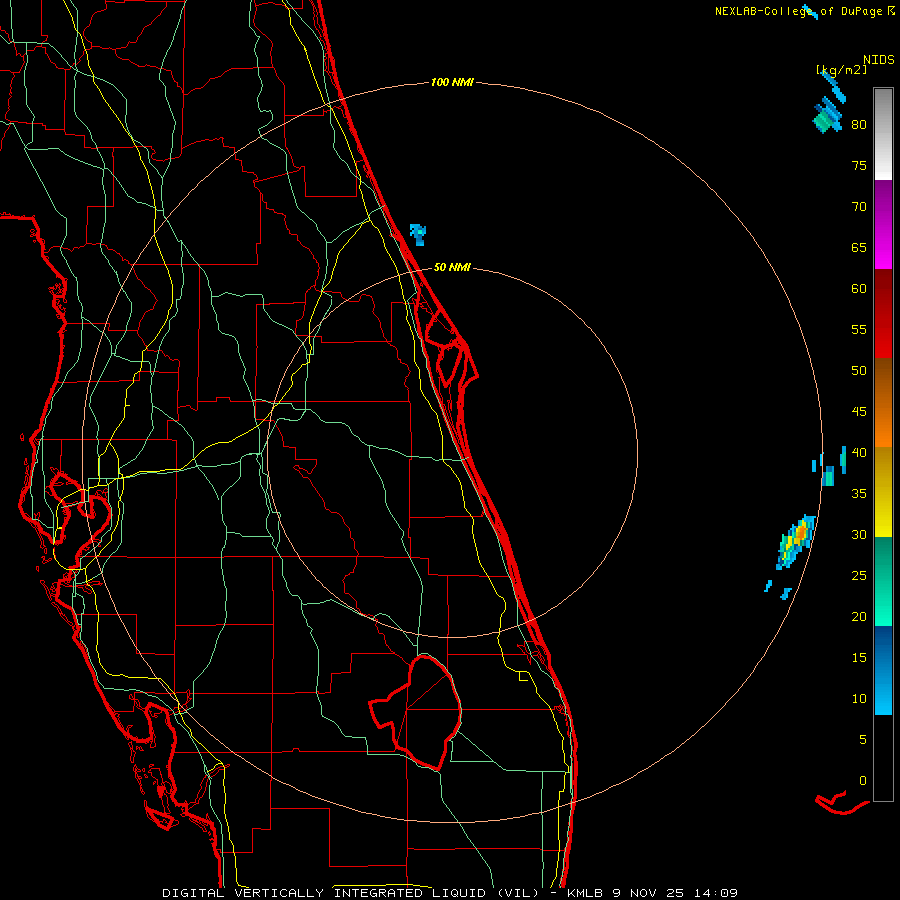This screenshot has width=900, height=900.
Task: Select the green segment of the VIL scale
Action: pos(883,581)
